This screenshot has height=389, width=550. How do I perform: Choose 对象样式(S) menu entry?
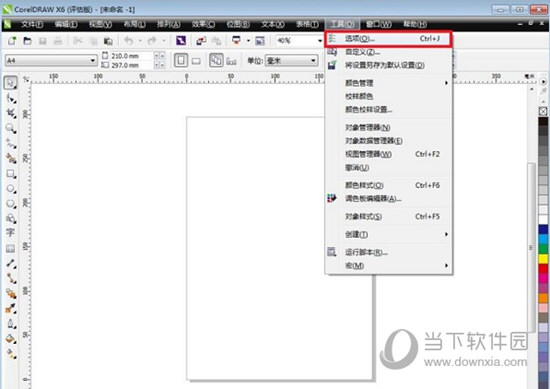point(389,216)
